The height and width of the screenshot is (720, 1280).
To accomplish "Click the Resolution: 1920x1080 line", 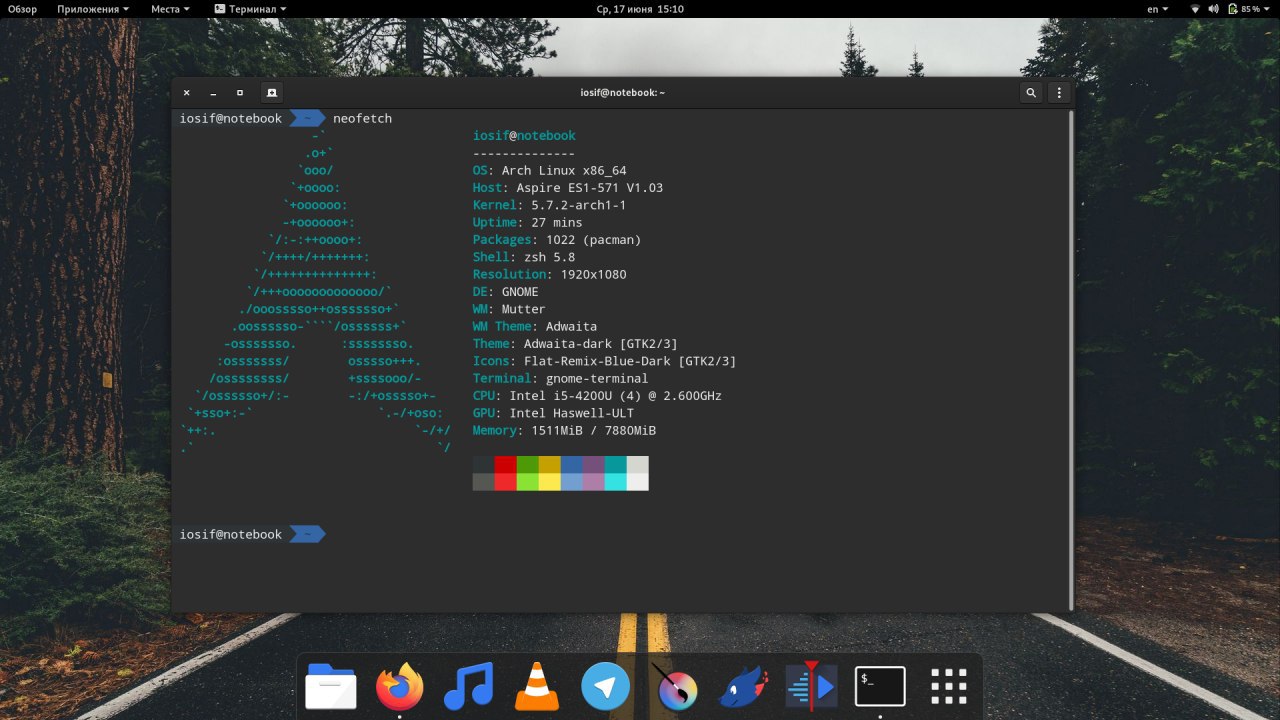I will click(550, 275).
